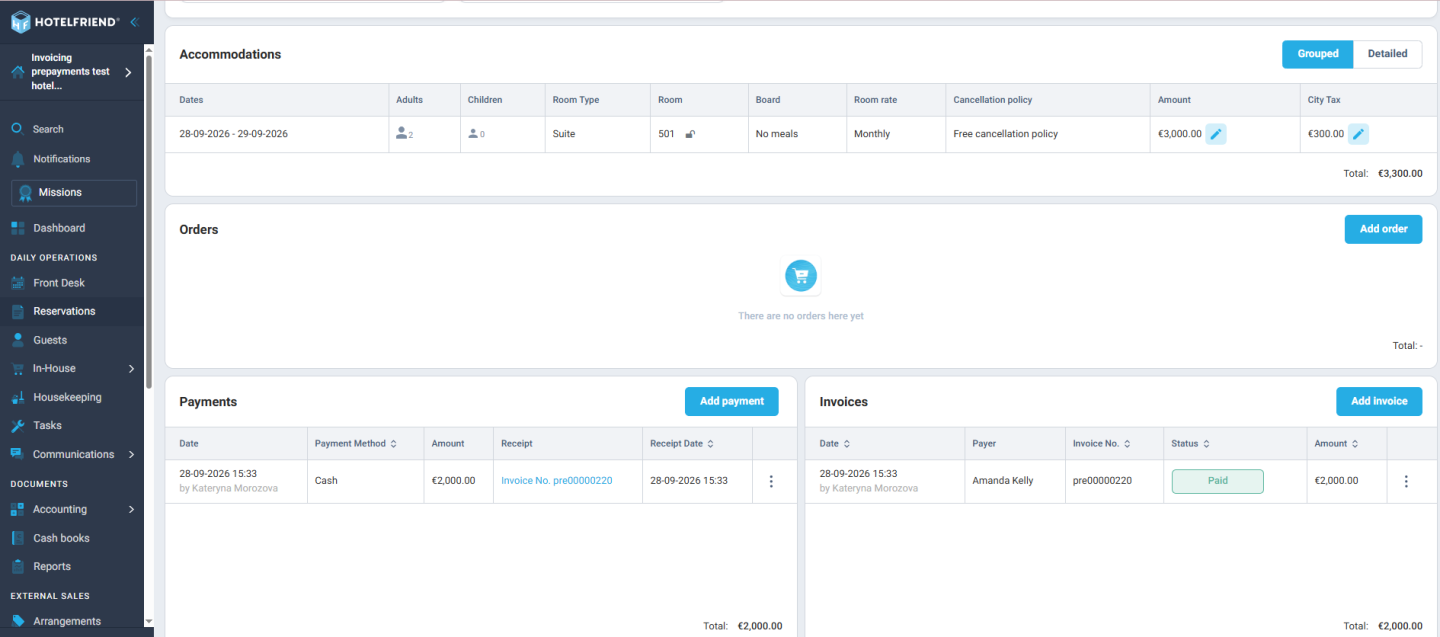The width and height of the screenshot is (1440, 637).
Task: Expand hotel selector chevron
Action: 128,72
